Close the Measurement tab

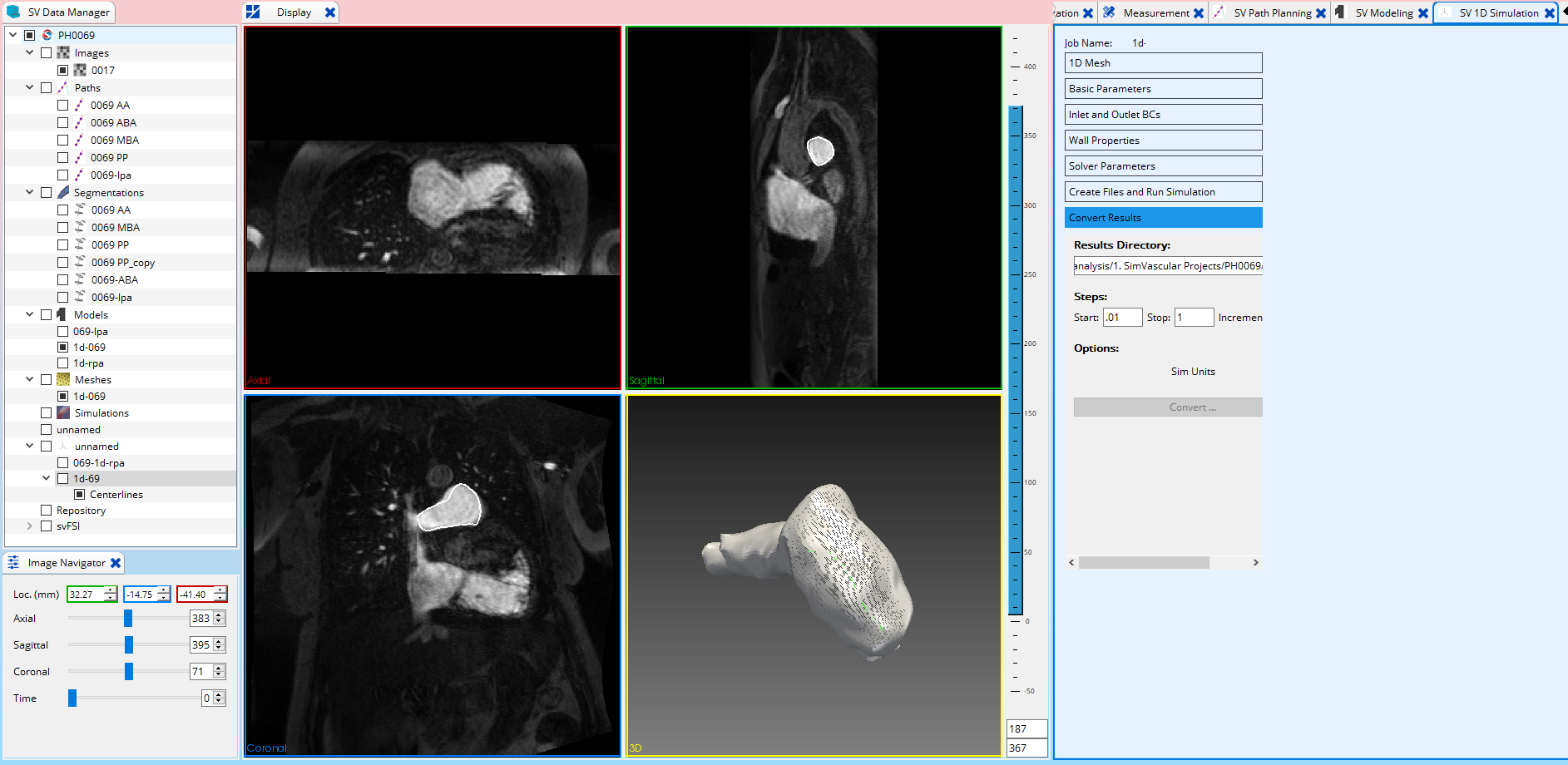[x=1199, y=13]
